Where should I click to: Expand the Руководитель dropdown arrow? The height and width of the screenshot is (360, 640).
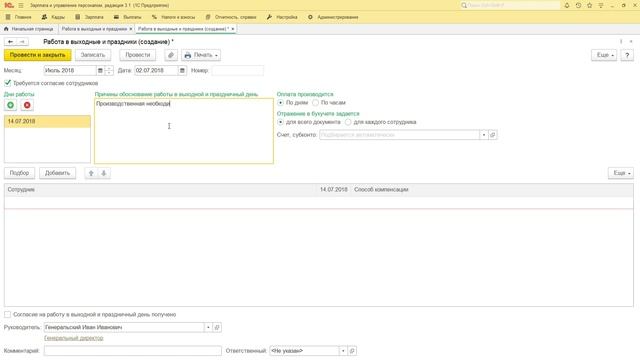tap(208, 327)
